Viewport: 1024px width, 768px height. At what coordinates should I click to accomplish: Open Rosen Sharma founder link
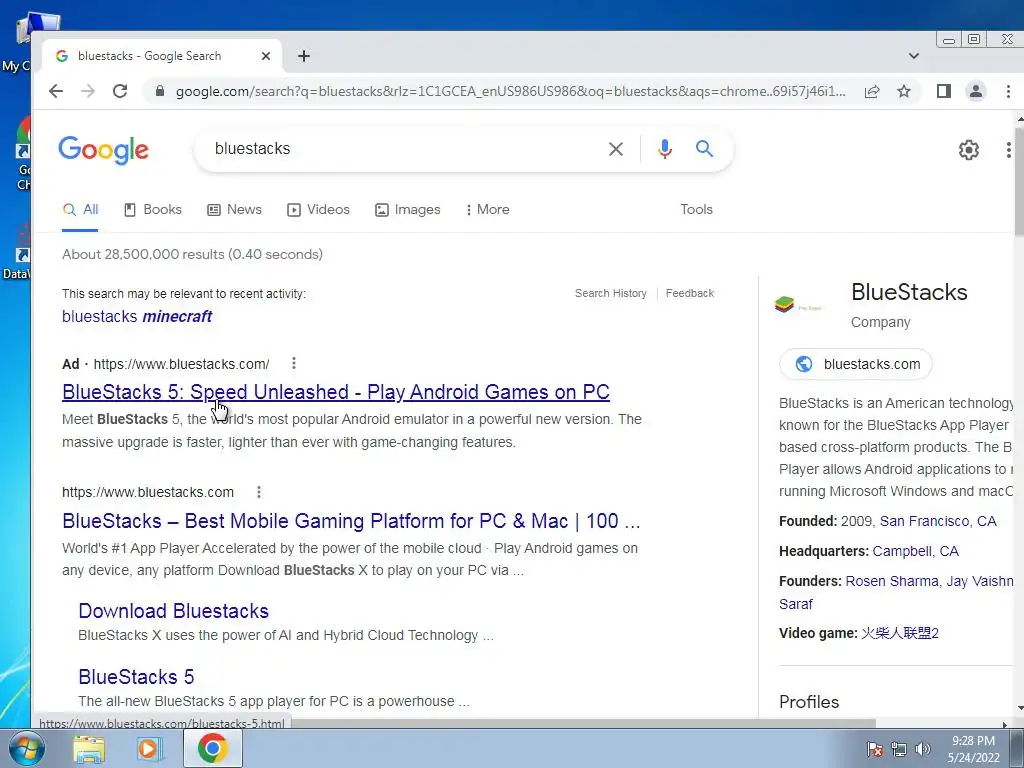892,581
